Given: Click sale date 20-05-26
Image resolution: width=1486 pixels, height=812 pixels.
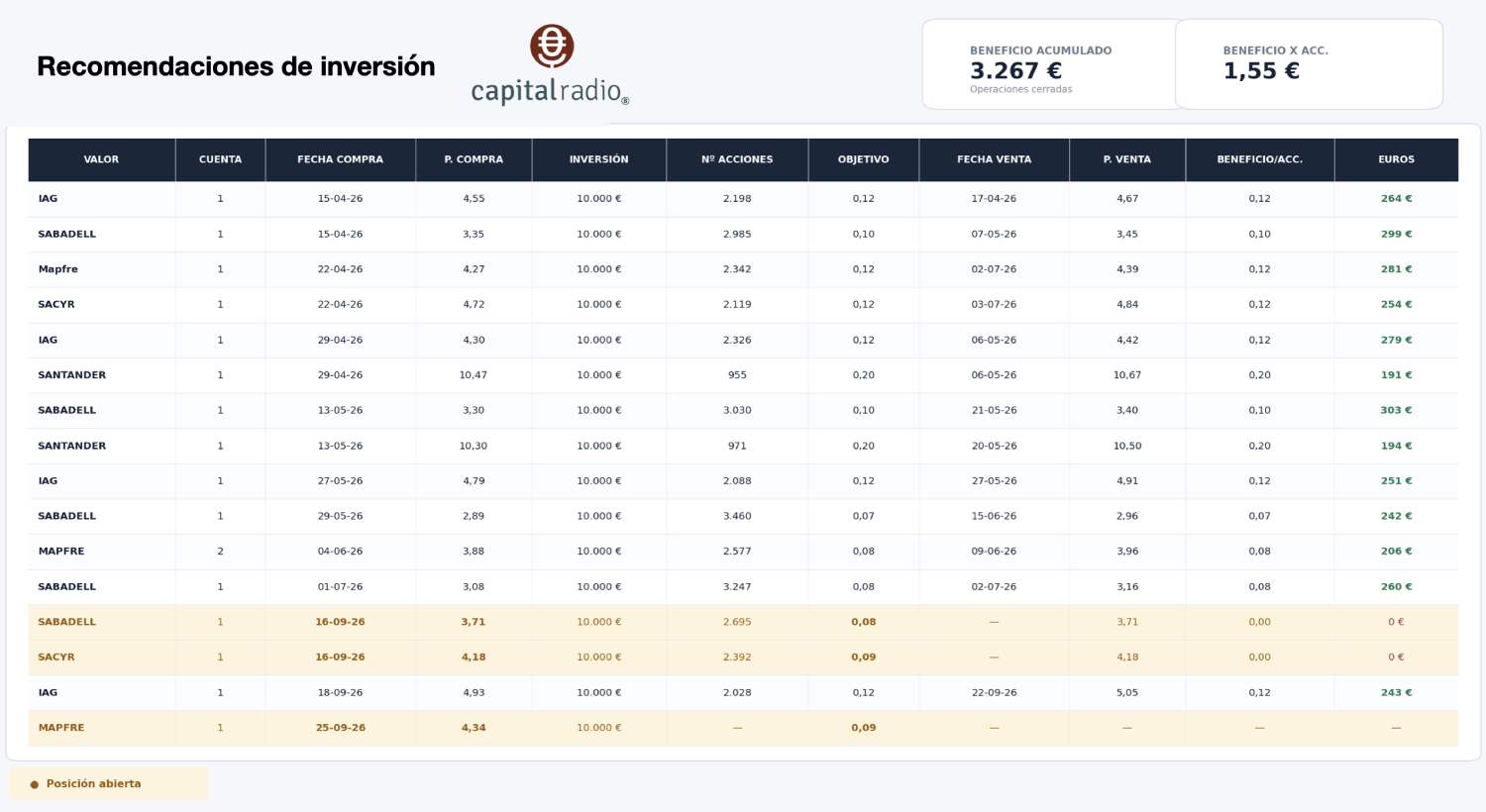Looking at the screenshot, I should click(x=994, y=446).
